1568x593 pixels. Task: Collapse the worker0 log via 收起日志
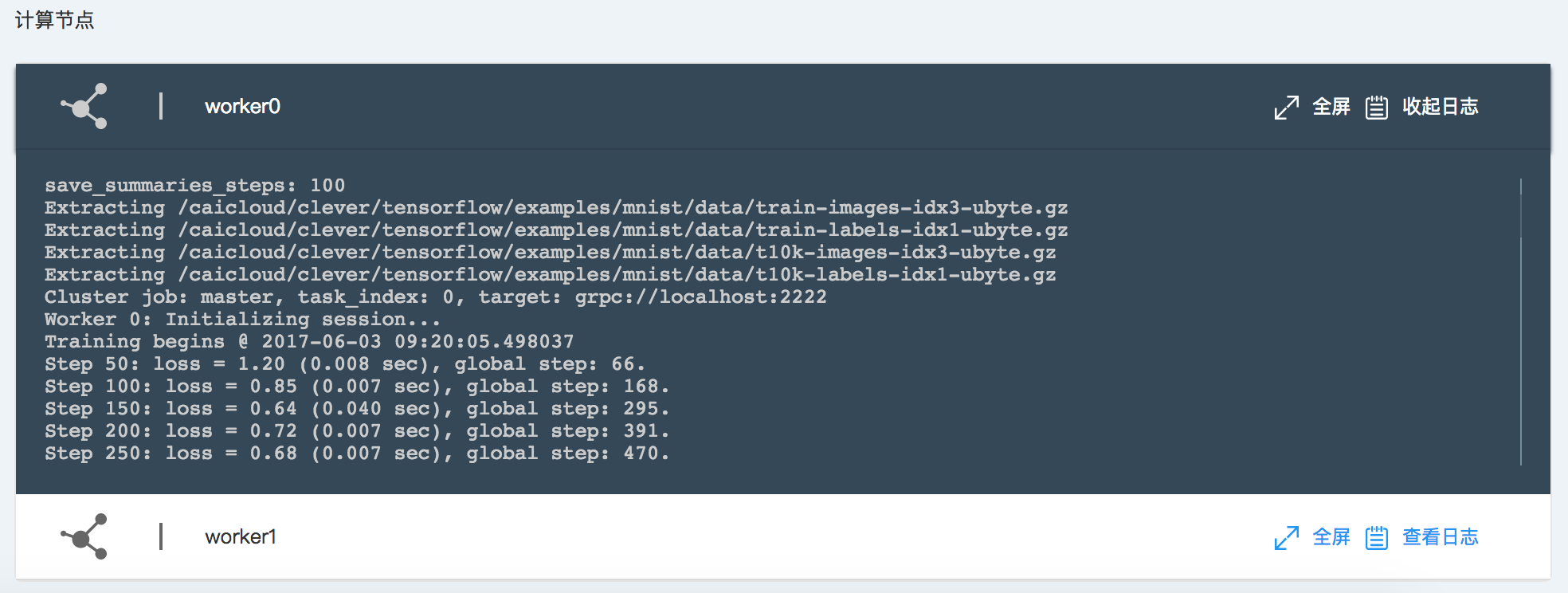pos(1440,107)
